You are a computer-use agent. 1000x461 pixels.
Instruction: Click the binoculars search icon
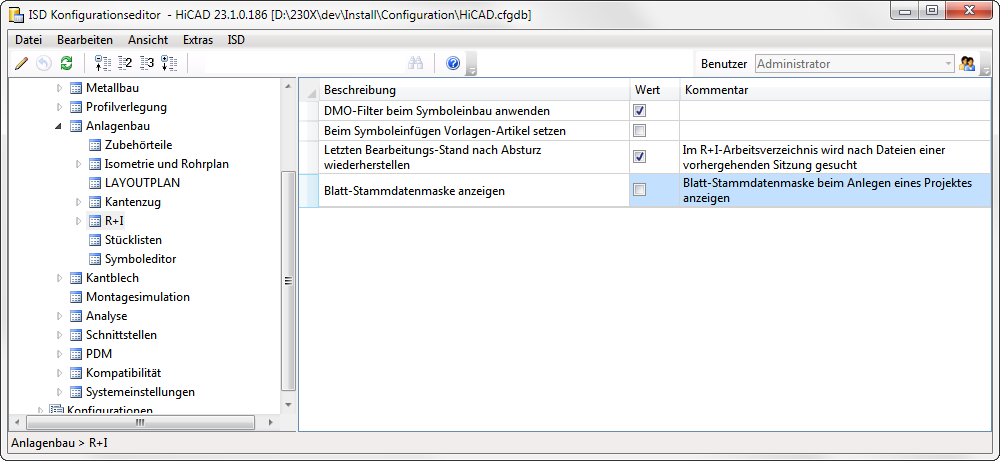coord(416,63)
